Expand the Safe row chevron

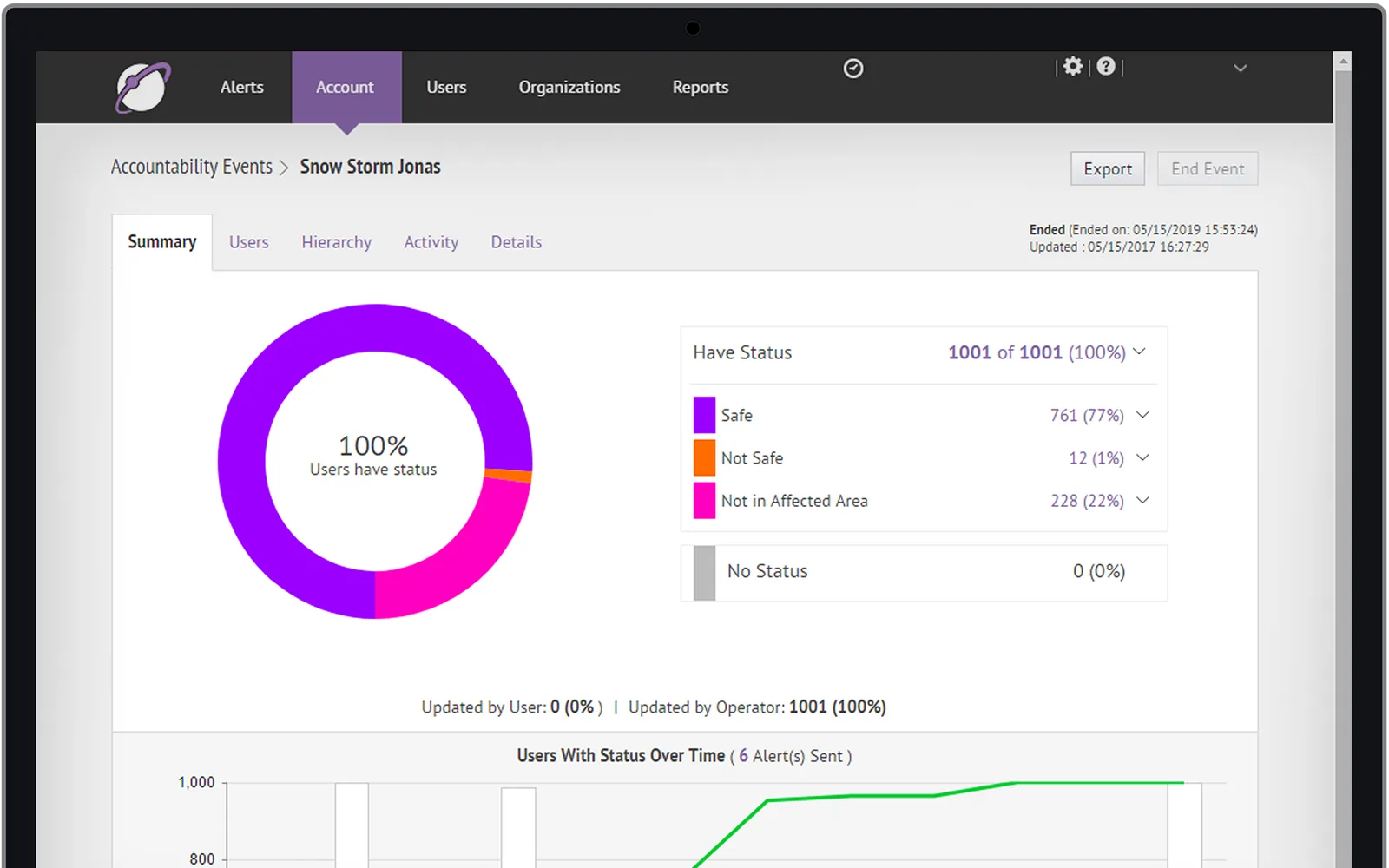coord(1142,415)
